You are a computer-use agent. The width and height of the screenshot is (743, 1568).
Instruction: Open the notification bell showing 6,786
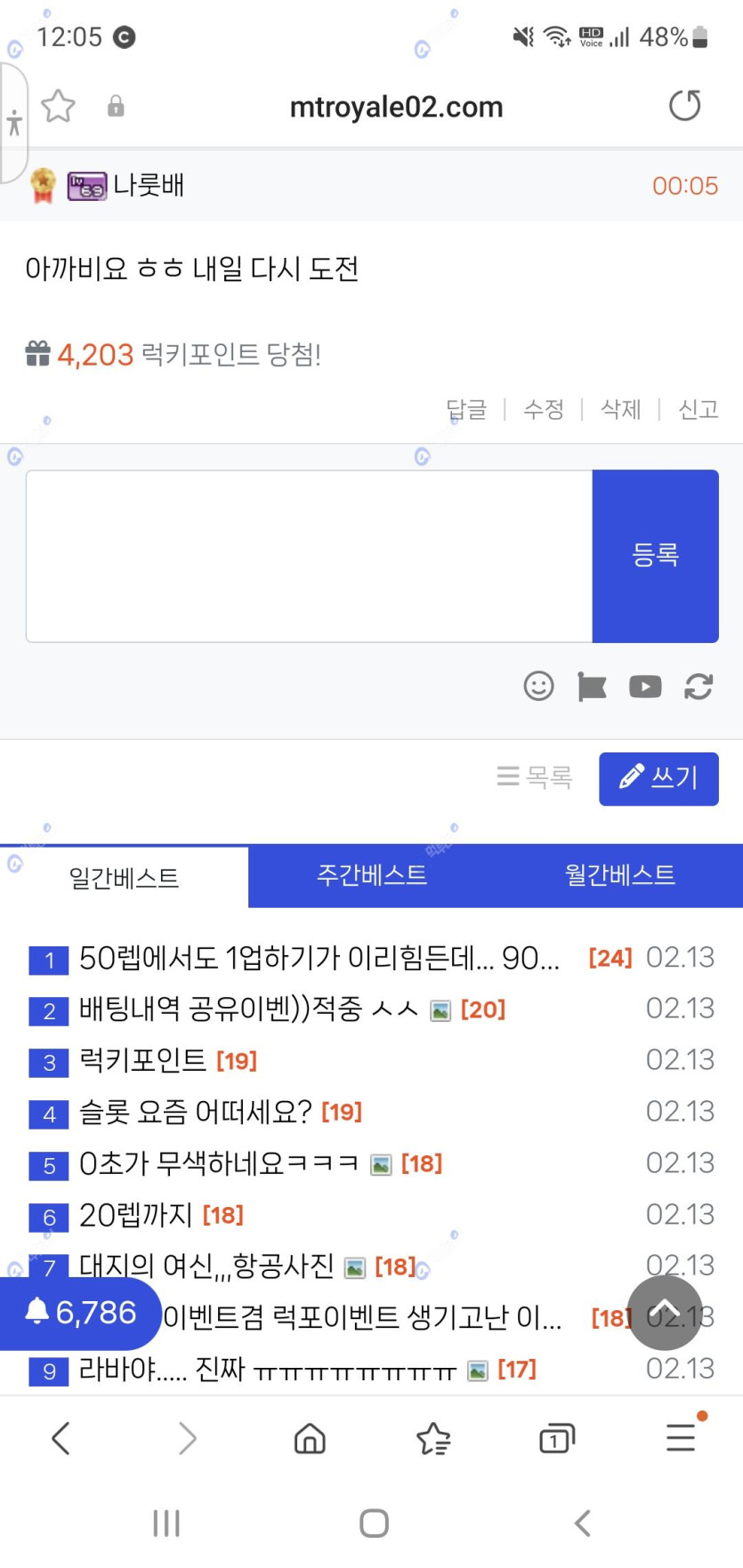[x=81, y=1313]
